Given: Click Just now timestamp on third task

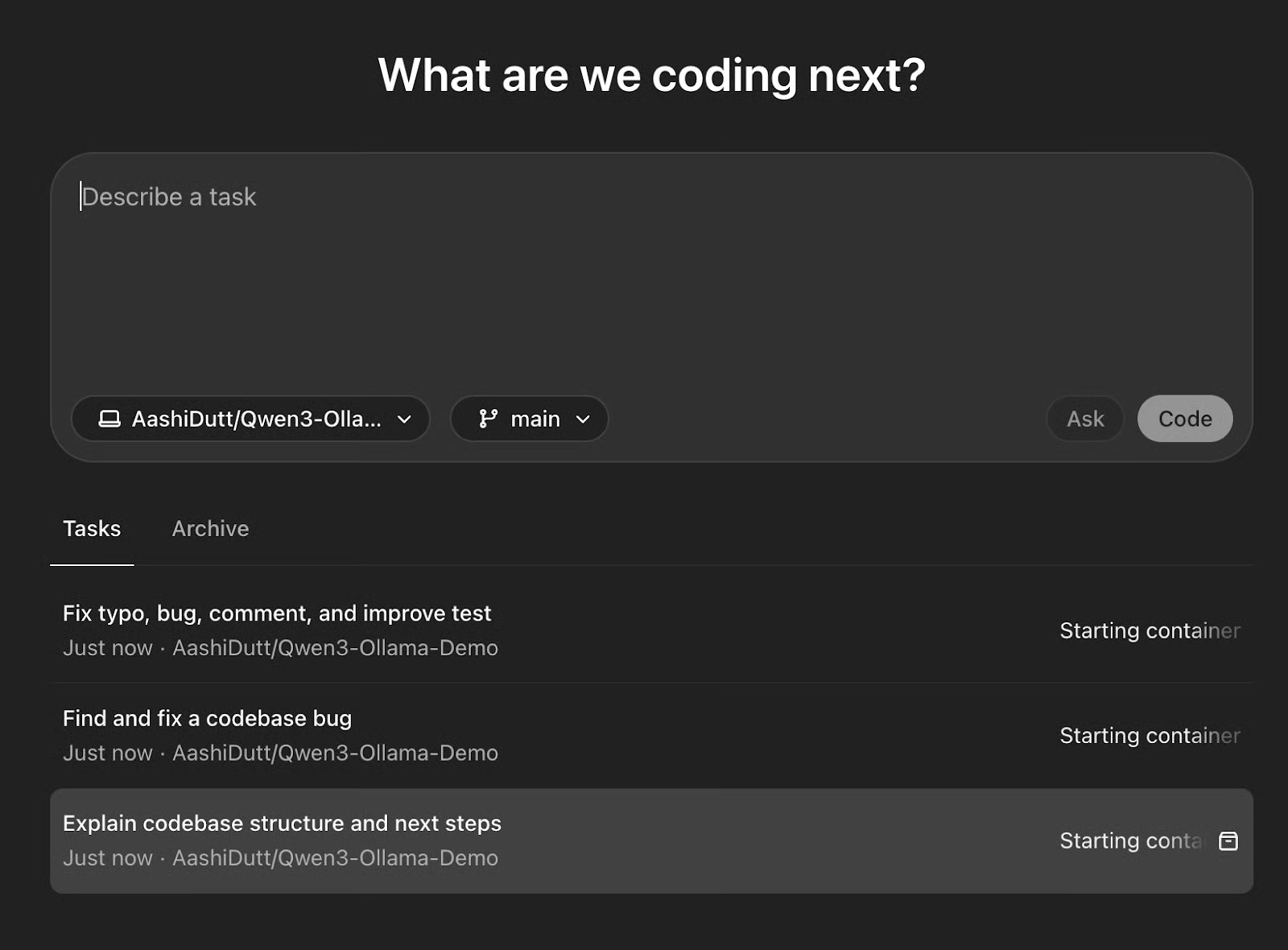Looking at the screenshot, I should (x=107, y=858).
